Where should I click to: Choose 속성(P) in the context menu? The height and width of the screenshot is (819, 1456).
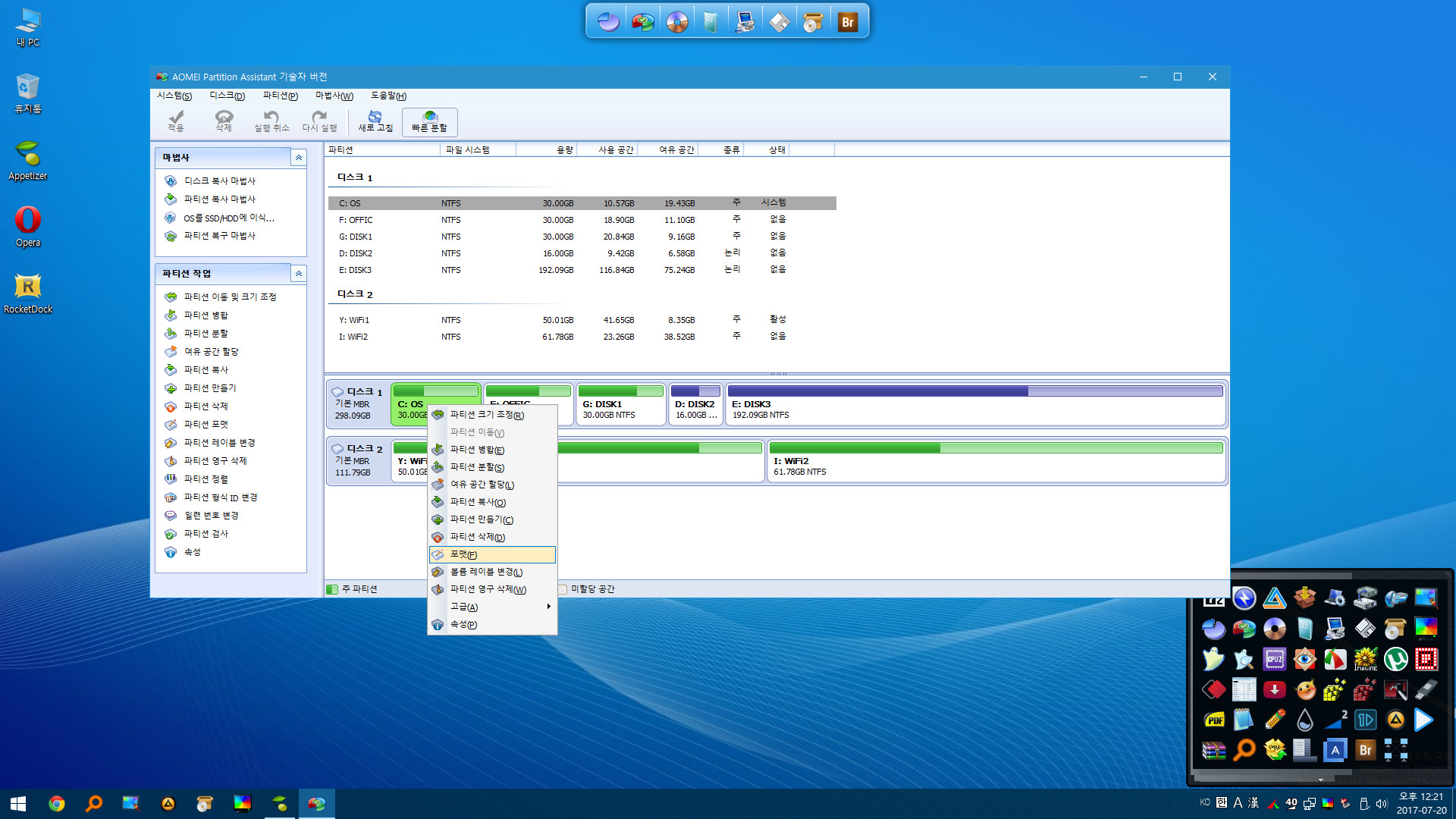pyautogui.click(x=492, y=624)
